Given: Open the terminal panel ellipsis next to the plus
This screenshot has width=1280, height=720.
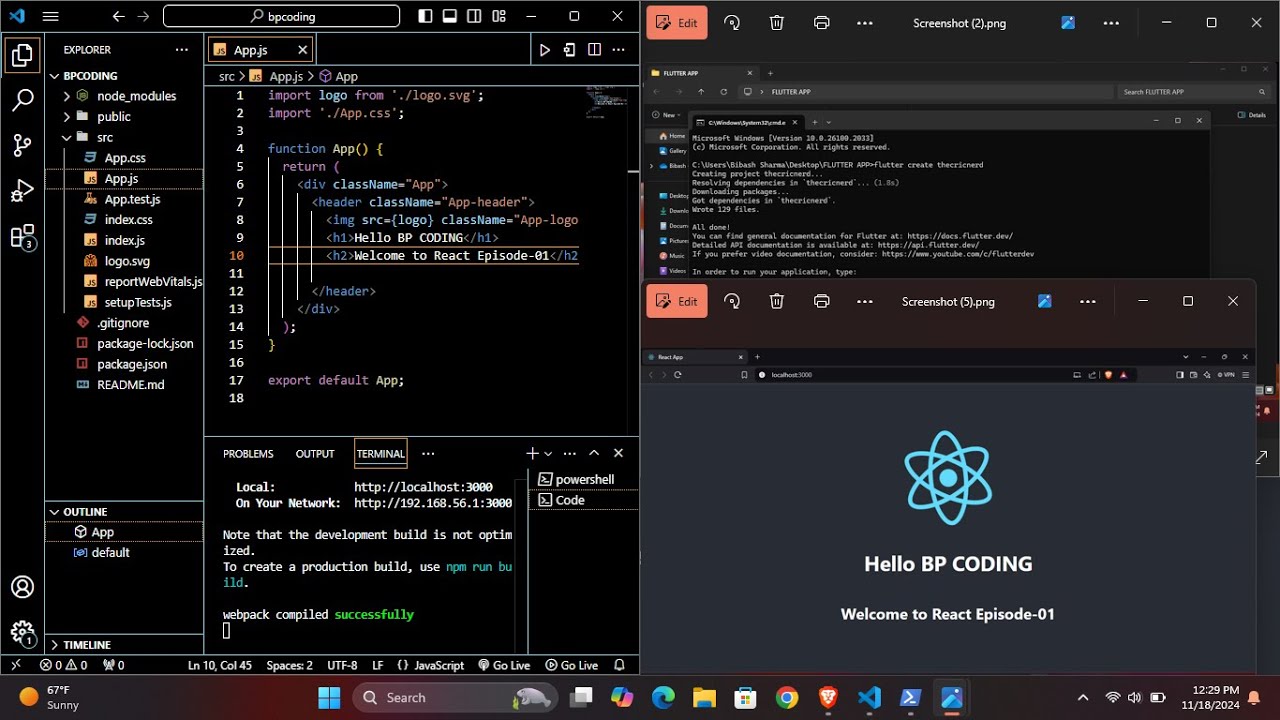Looking at the screenshot, I should coord(570,453).
